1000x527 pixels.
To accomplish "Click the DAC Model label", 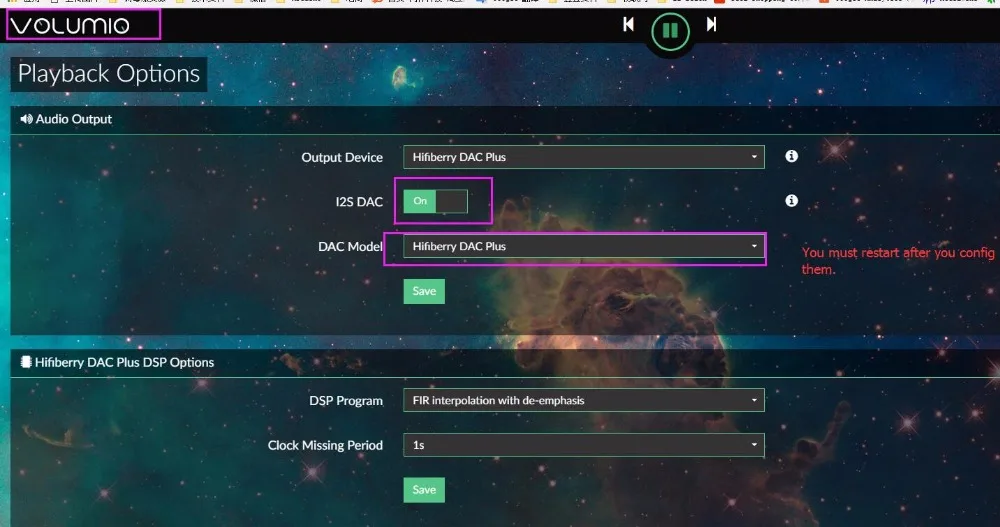I will point(350,246).
